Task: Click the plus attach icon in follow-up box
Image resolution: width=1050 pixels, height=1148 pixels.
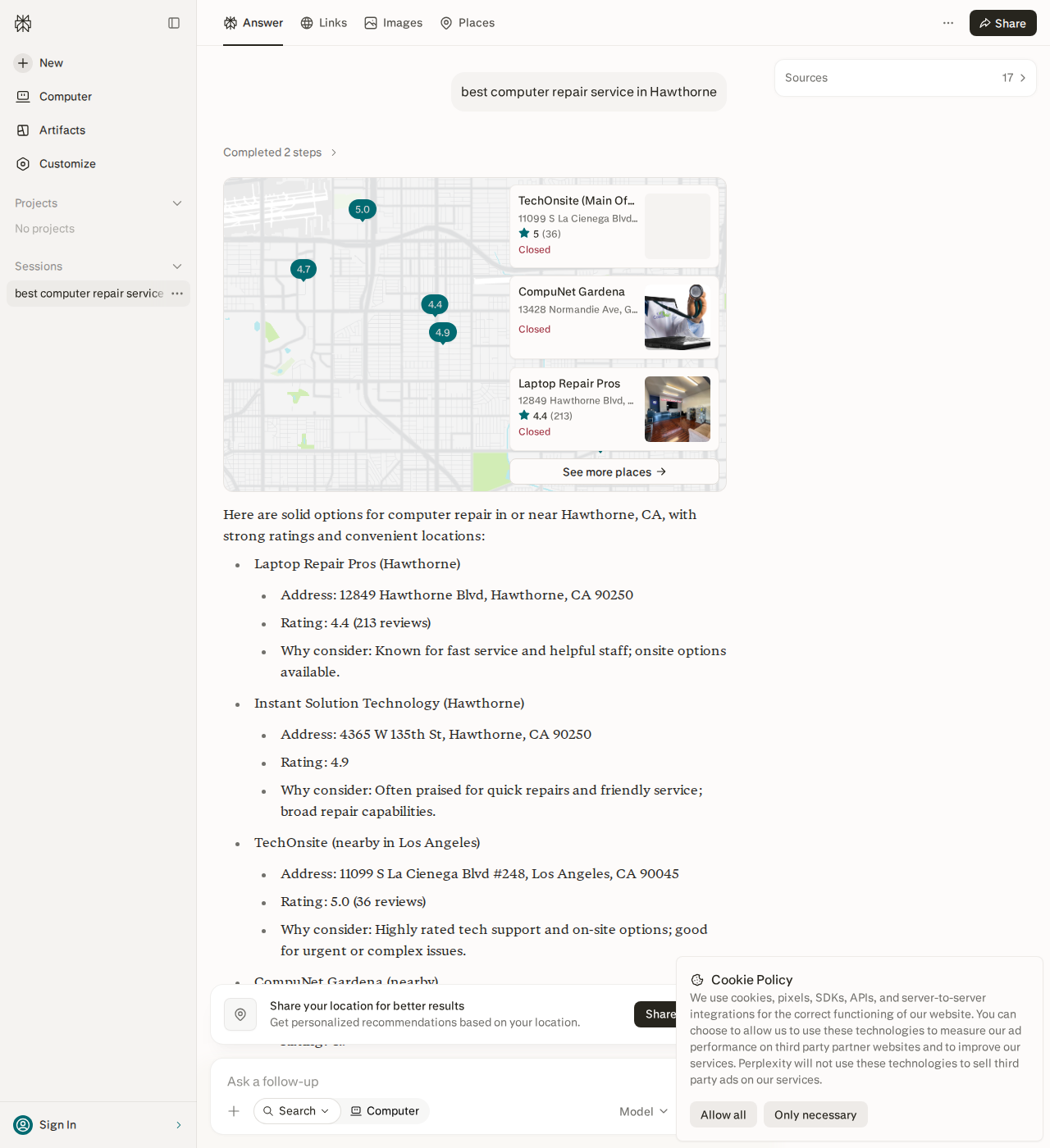Action: (234, 1111)
